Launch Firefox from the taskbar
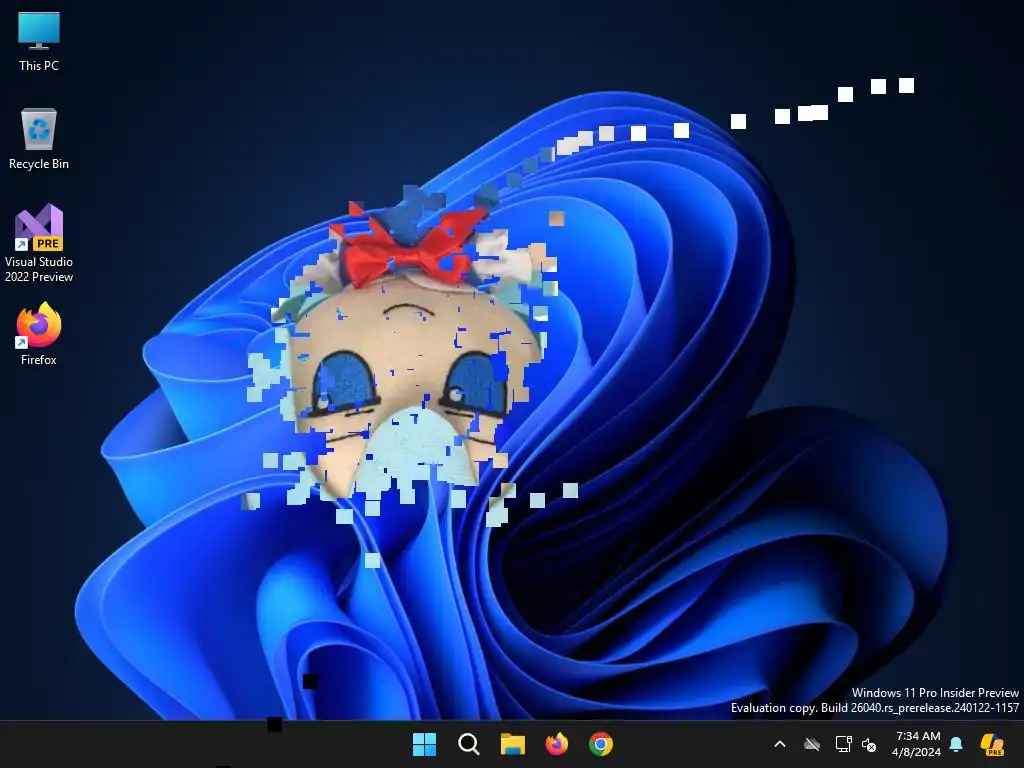Image resolution: width=1024 pixels, height=768 pixels. click(556, 744)
